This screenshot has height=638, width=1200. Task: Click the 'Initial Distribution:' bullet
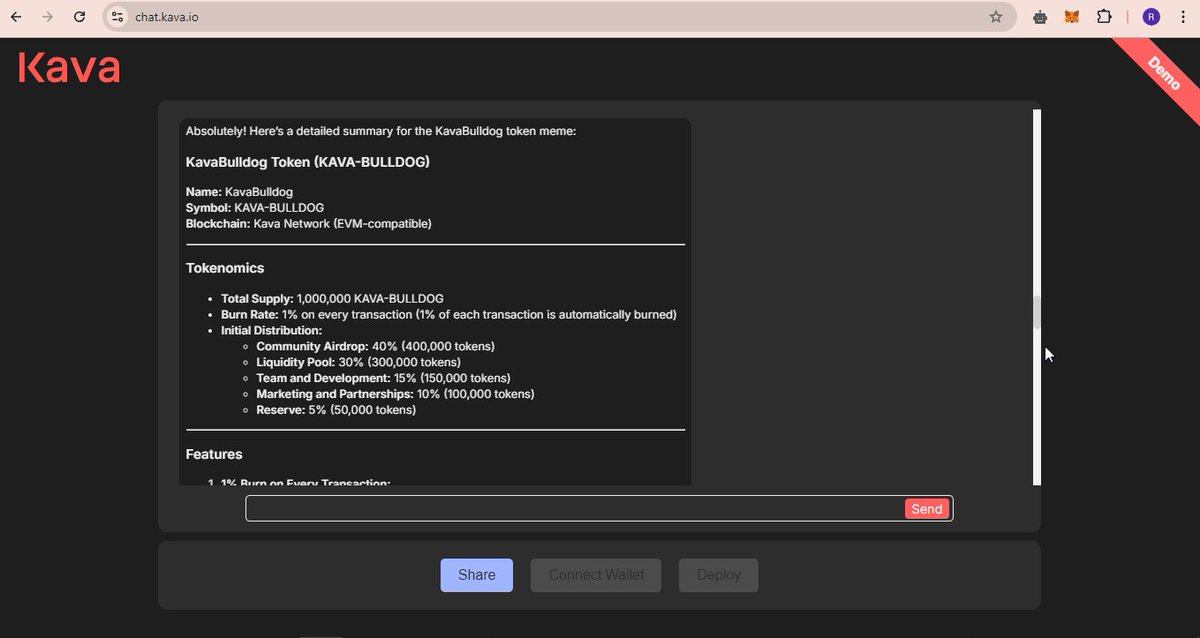271,331
